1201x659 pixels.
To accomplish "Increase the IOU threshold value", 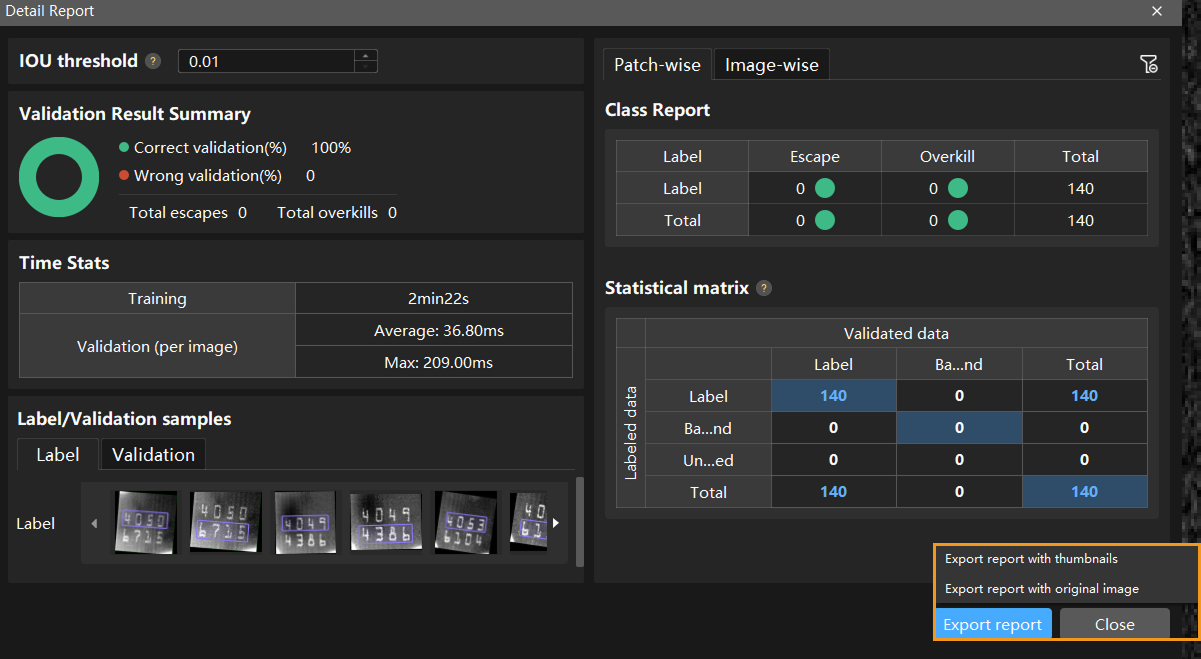I will 366,55.
